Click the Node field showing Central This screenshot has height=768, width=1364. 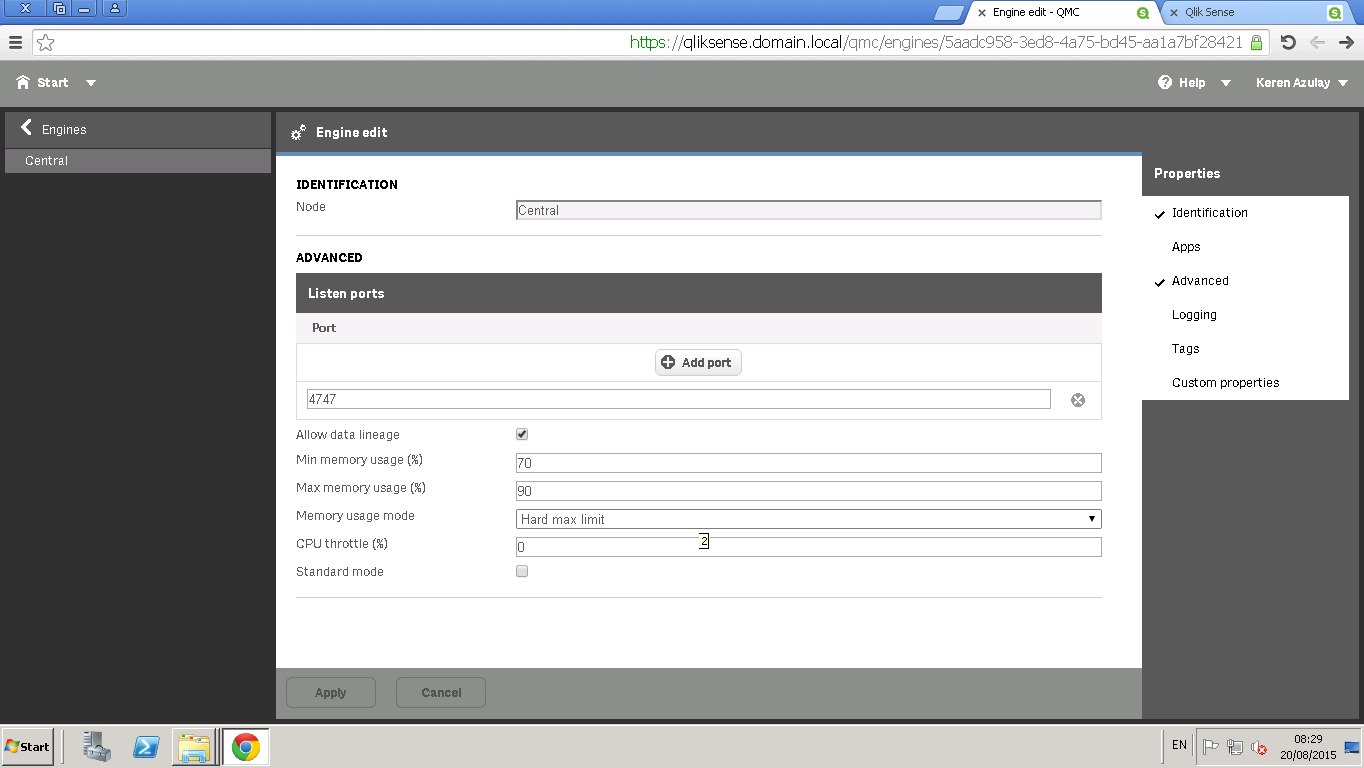pos(808,210)
